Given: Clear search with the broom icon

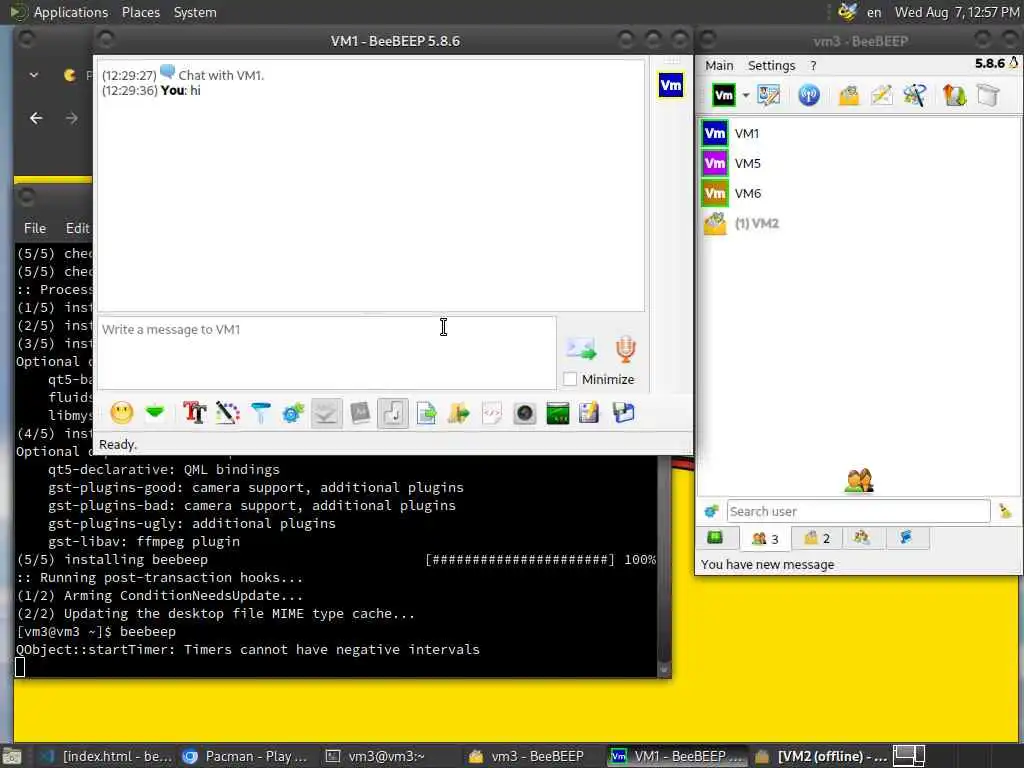Looking at the screenshot, I should point(1005,511).
